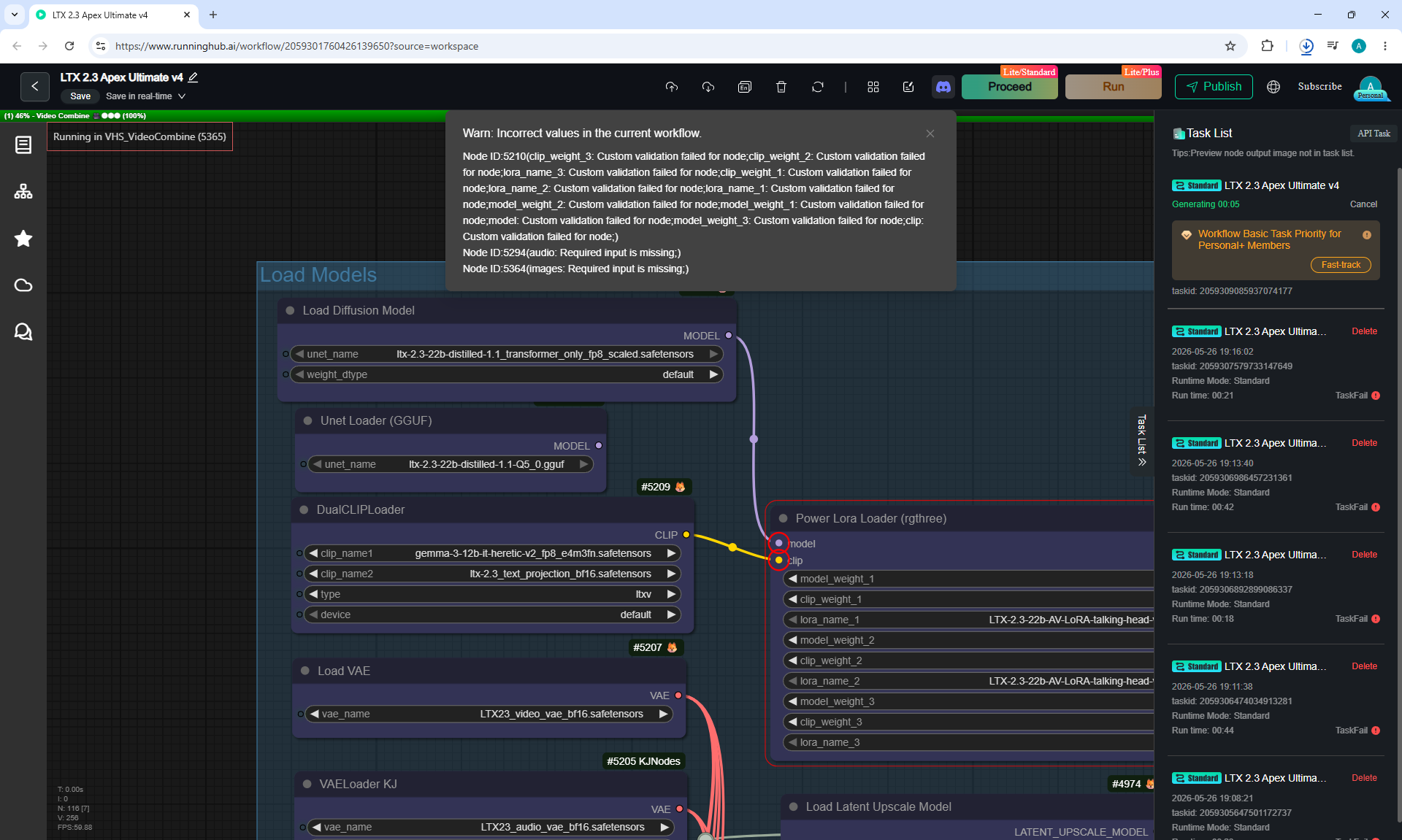Image resolution: width=1402 pixels, height=840 pixels.
Task: Open the browser tab search dropdown
Action: (15, 15)
